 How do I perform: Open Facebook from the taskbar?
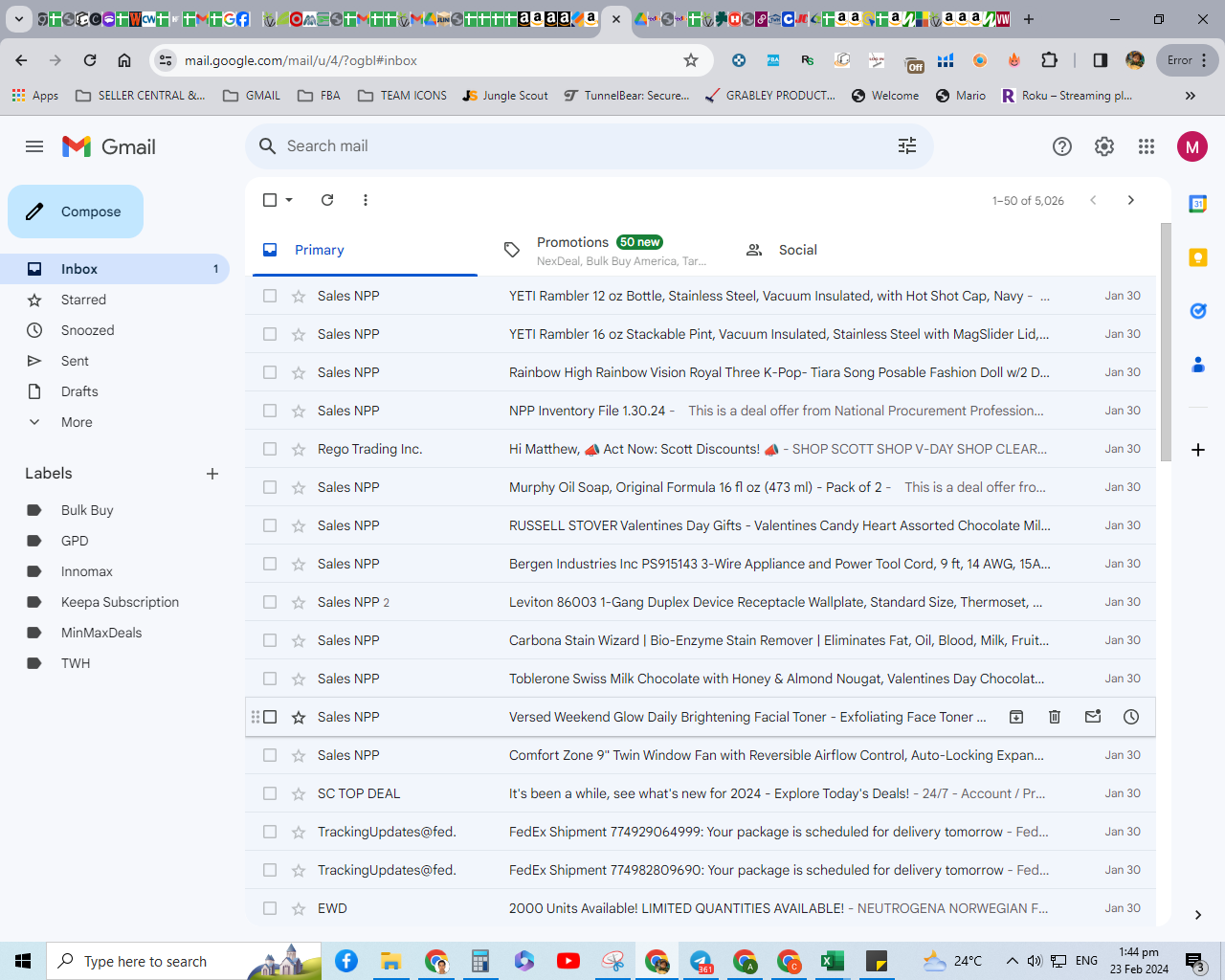click(x=346, y=961)
